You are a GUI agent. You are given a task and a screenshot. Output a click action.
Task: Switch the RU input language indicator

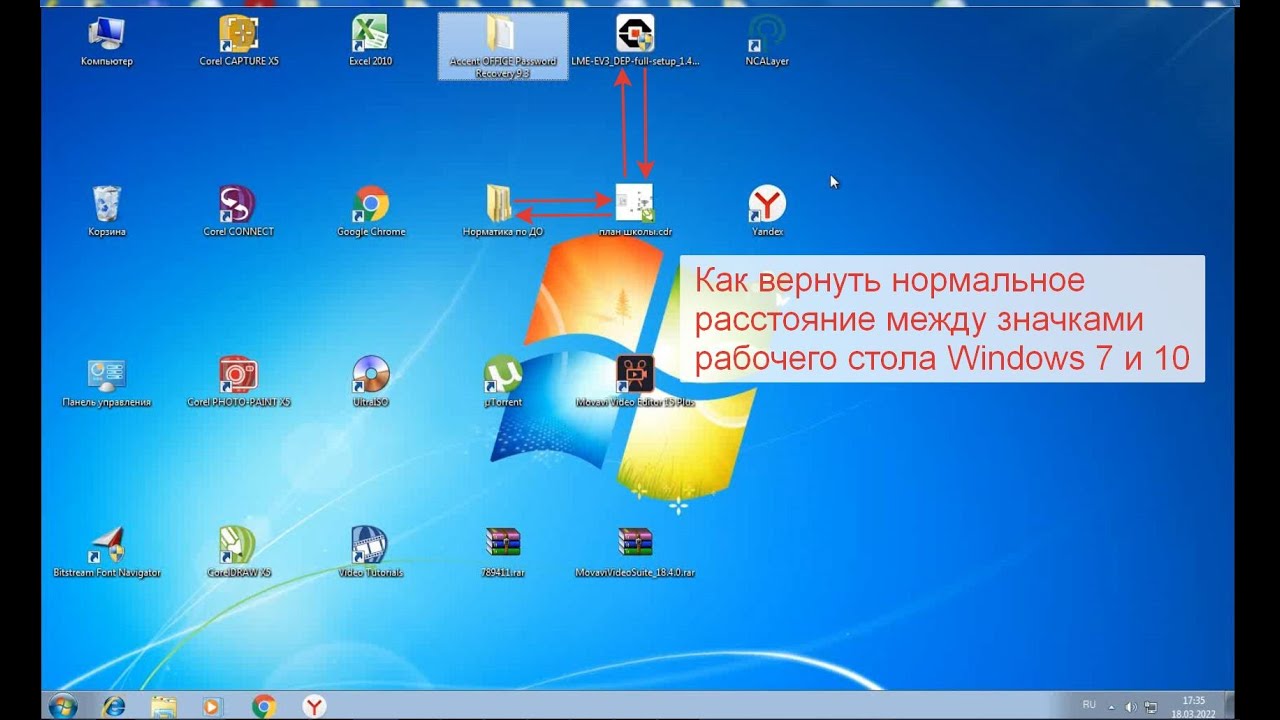(x=1089, y=705)
